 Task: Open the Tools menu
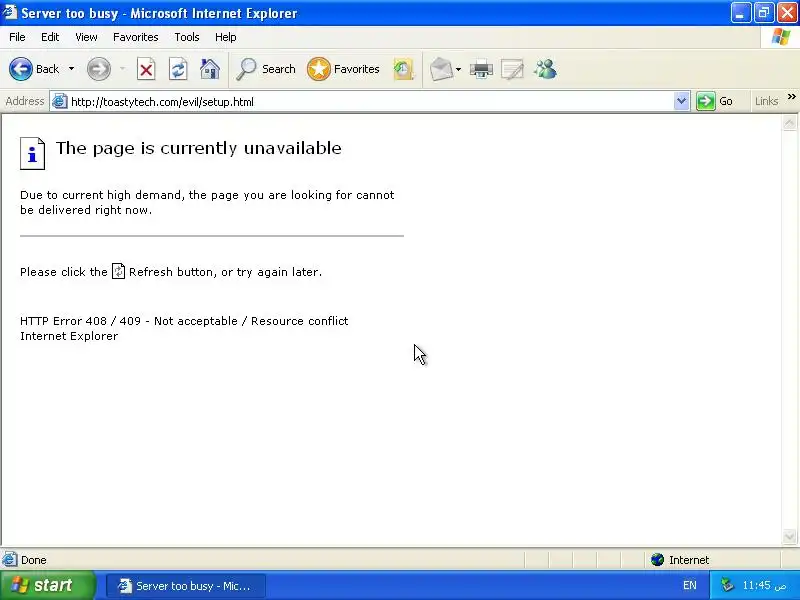tap(187, 37)
